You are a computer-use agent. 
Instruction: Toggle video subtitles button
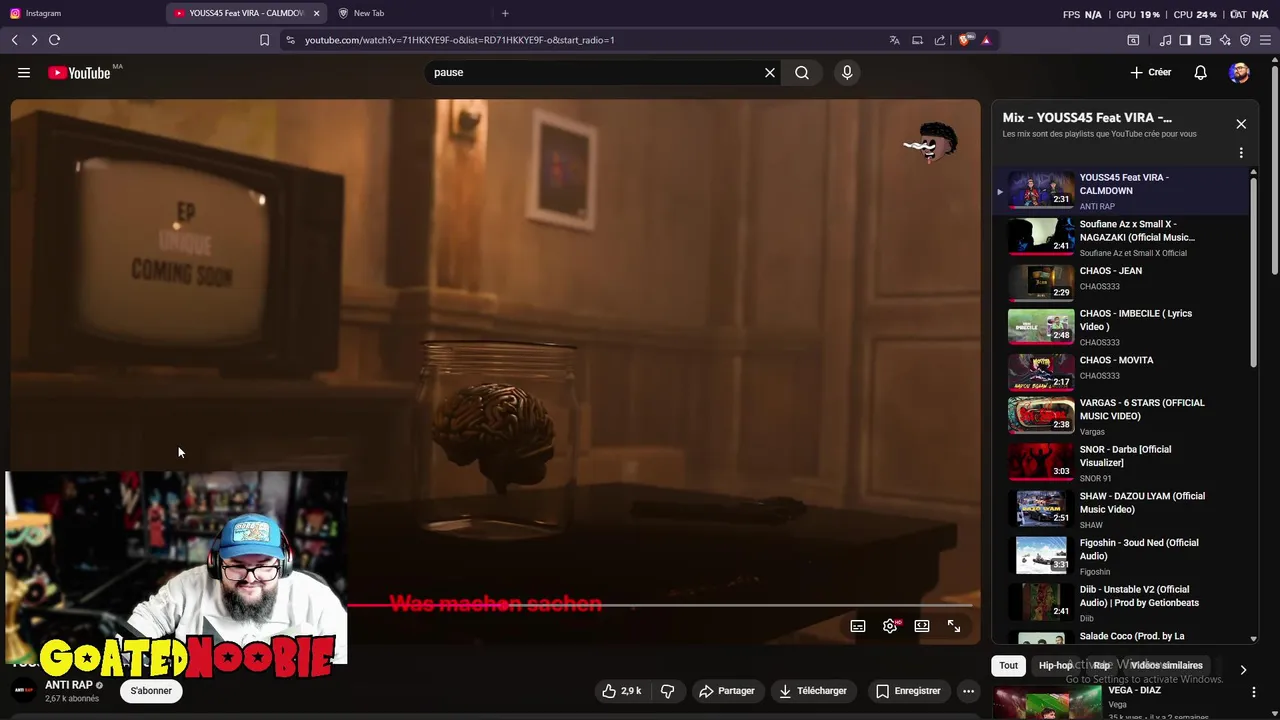click(x=858, y=626)
